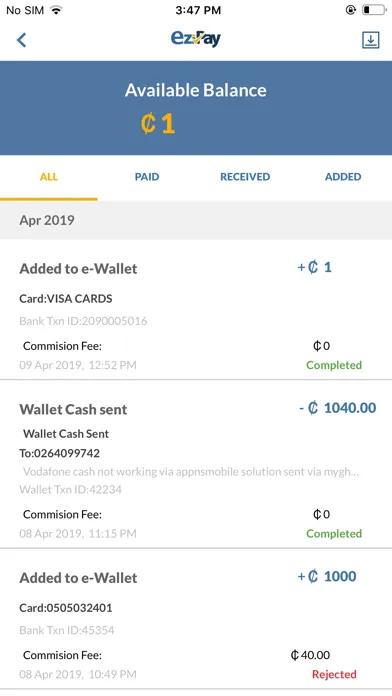
Task: Tap the red Rejected status label
Action: [334, 674]
